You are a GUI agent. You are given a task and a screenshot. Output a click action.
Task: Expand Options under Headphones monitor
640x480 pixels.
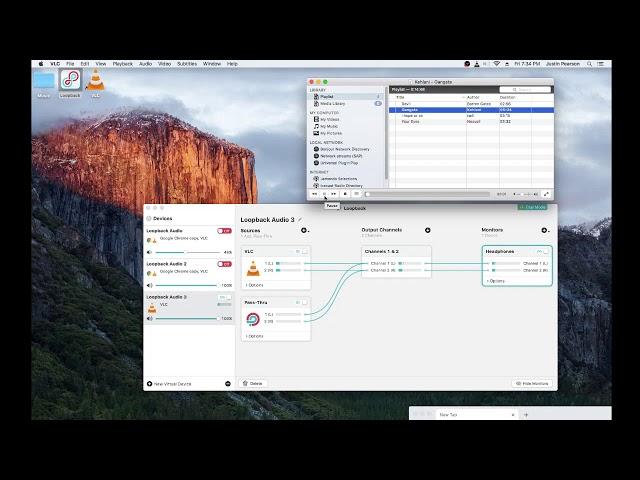[496, 281]
